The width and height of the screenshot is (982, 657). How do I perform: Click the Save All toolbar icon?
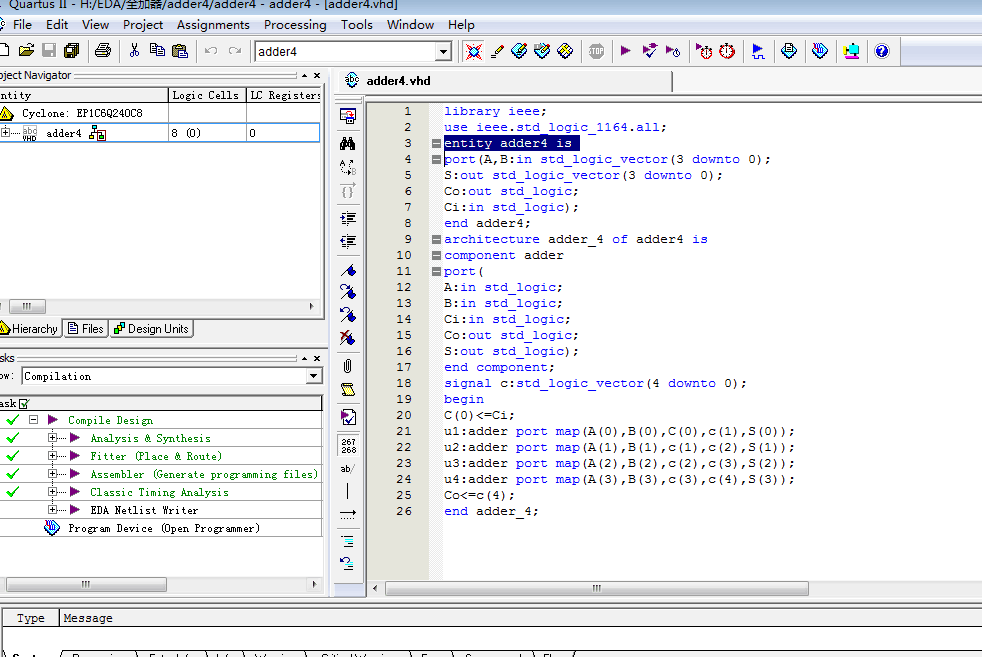[x=72, y=51]
